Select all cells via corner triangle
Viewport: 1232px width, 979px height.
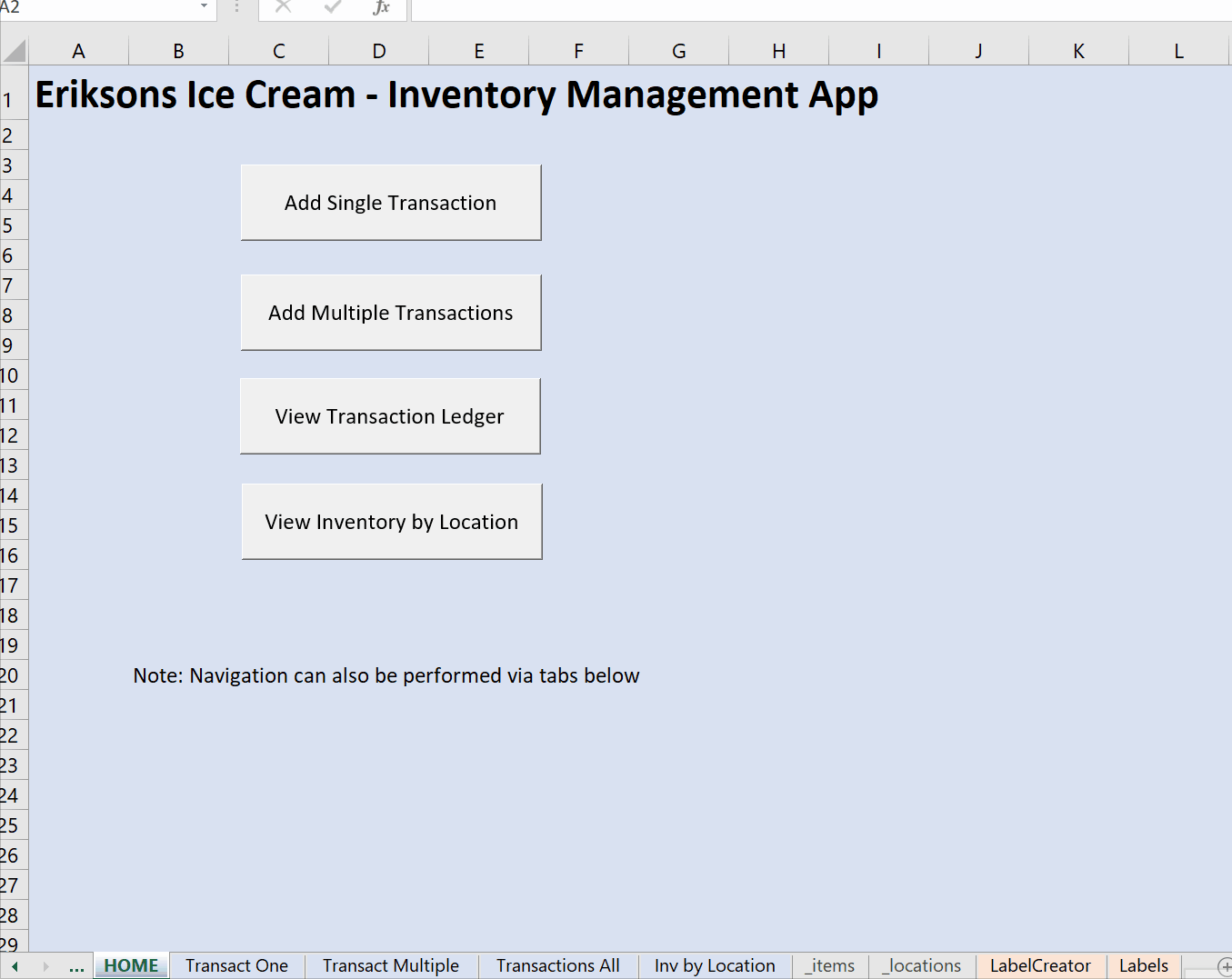pos(13,50)
